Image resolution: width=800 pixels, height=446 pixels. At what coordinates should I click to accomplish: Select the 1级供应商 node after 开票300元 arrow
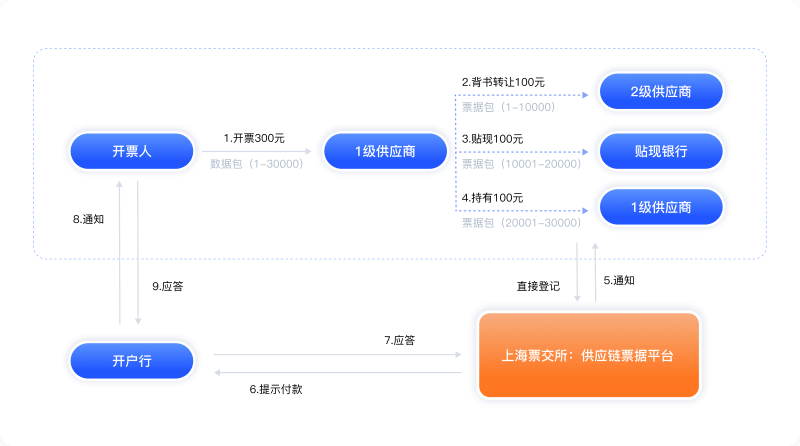385,151
